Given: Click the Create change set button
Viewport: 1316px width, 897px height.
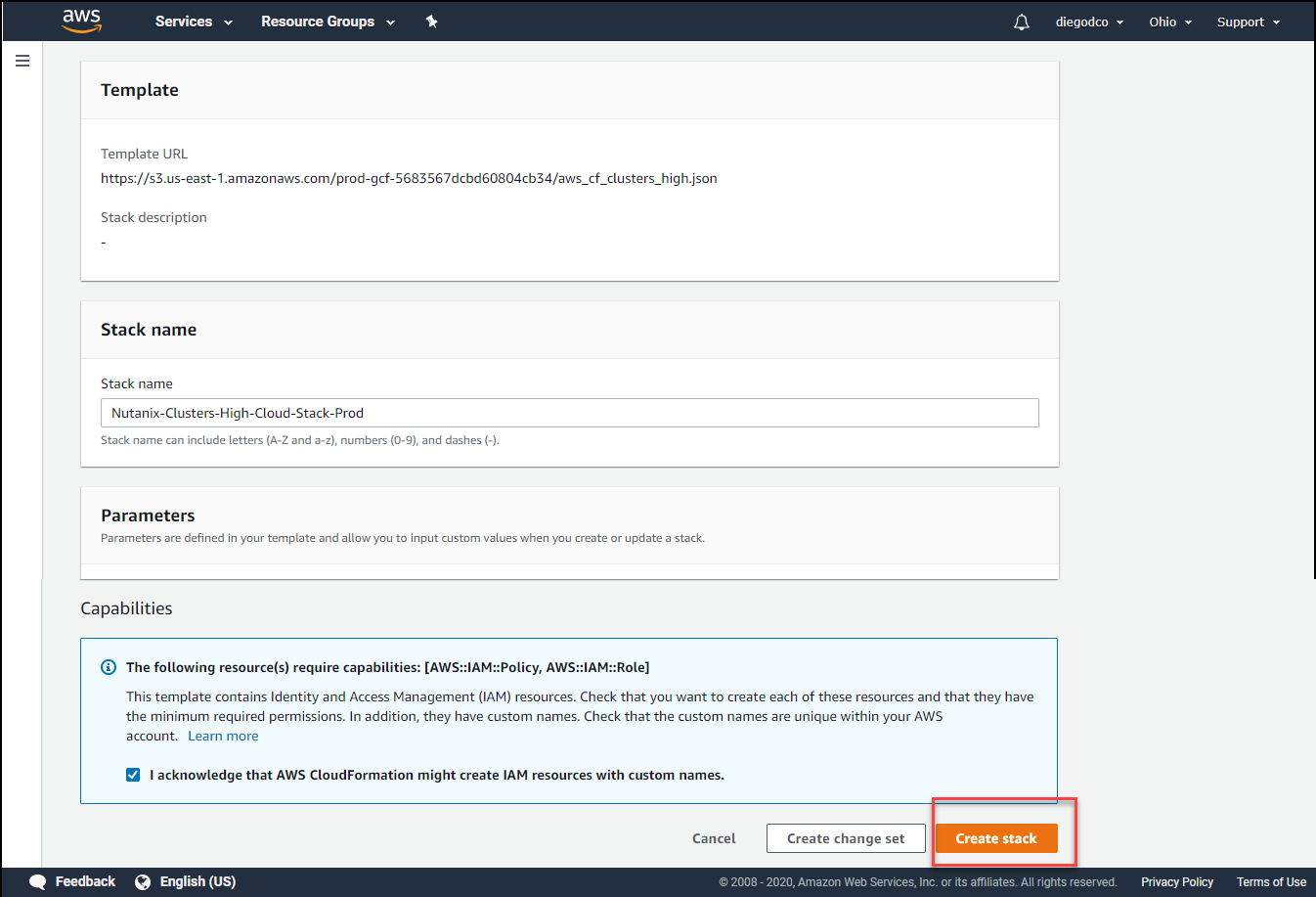Looking at the screenshot, I should click(x=846, y=838).
